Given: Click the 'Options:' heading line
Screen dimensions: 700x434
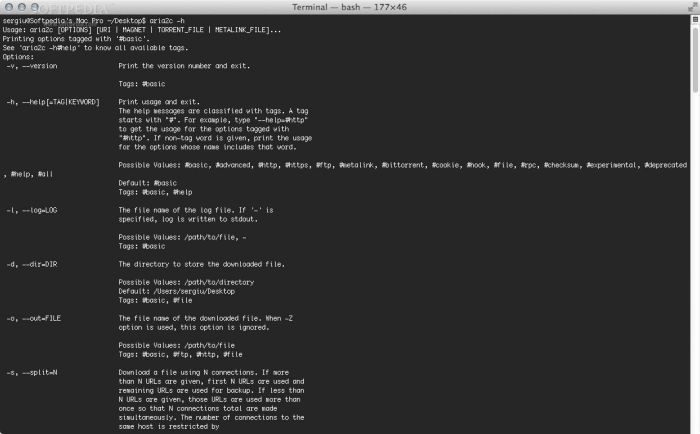Looking at the screenshot, I should [x=18, y=57].
